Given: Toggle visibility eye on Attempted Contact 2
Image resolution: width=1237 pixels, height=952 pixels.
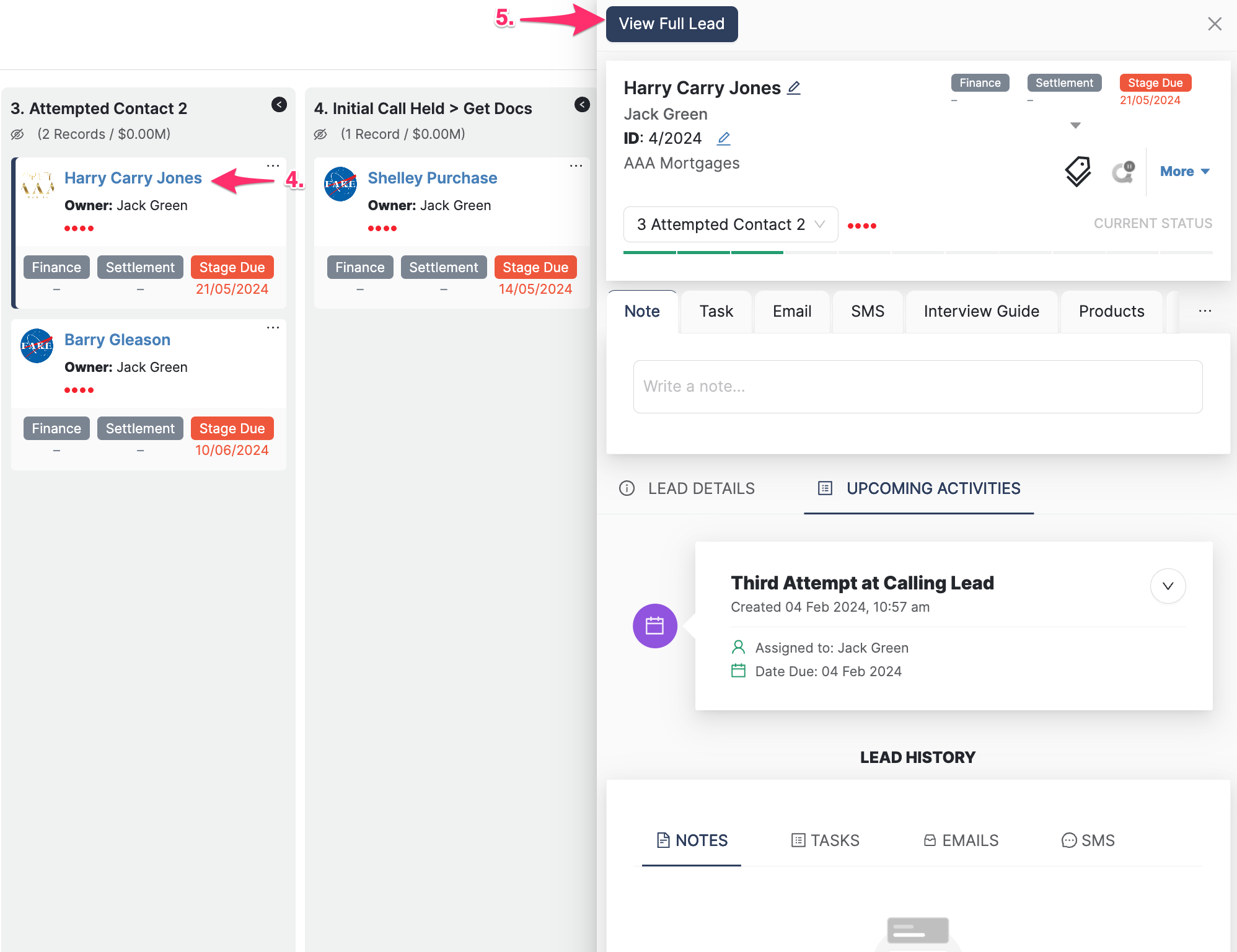Looking at the screenshot, I should (17, 134).
